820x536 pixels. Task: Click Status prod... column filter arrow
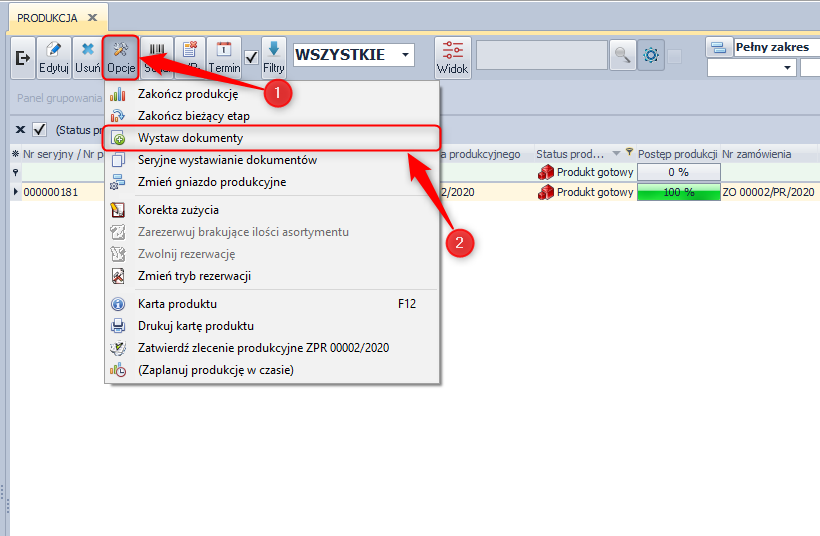tap(616, 153)
